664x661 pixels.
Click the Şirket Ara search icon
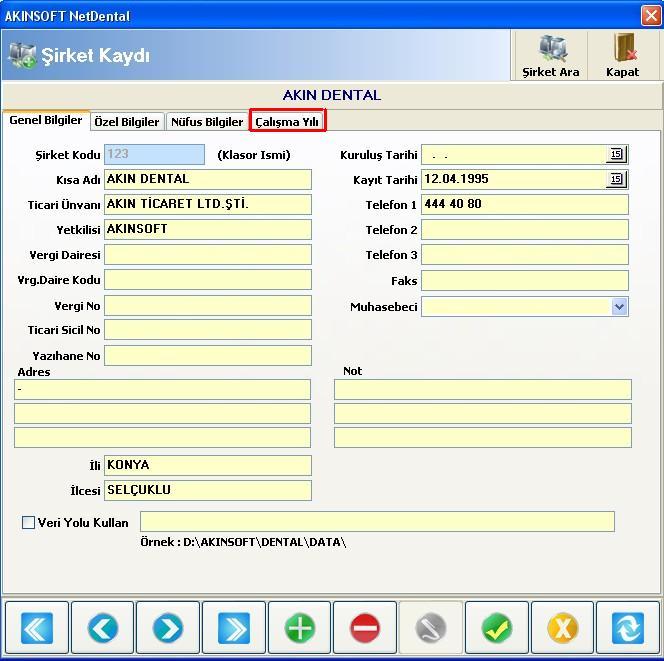[552, 48]
